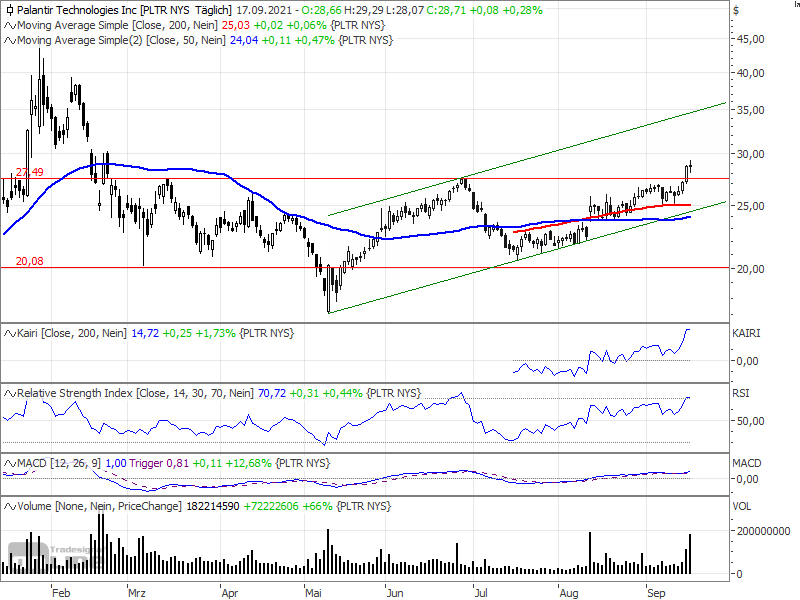
Task: Click the 0,00 label on the MACD axis
Action: (747, 479)
